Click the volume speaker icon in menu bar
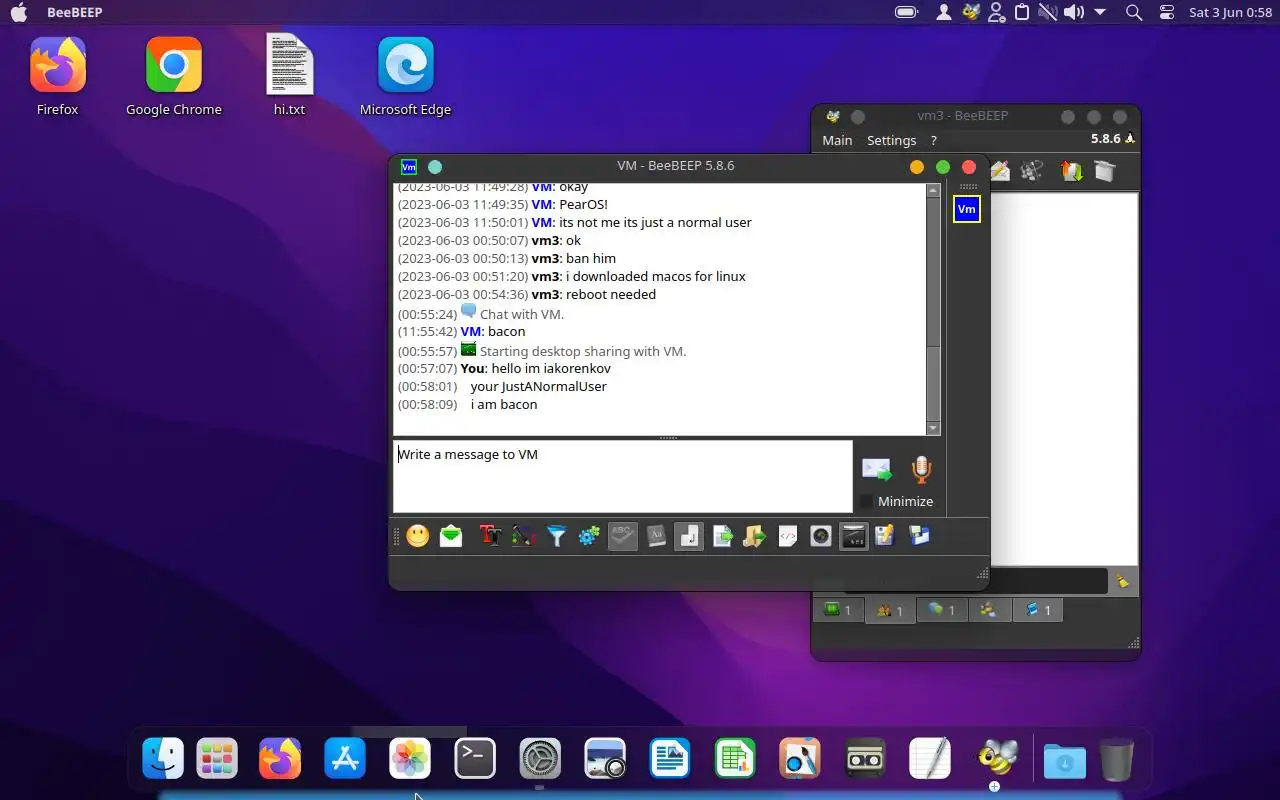This screenshot has width=1280, height=800. pos(1073,12)
